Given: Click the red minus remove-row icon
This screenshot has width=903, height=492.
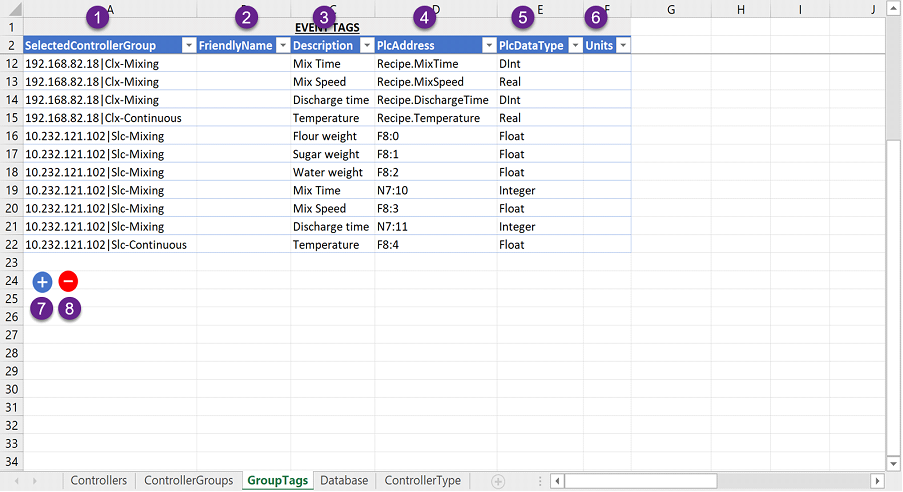Looking at the screenshot, I should 68,282.
